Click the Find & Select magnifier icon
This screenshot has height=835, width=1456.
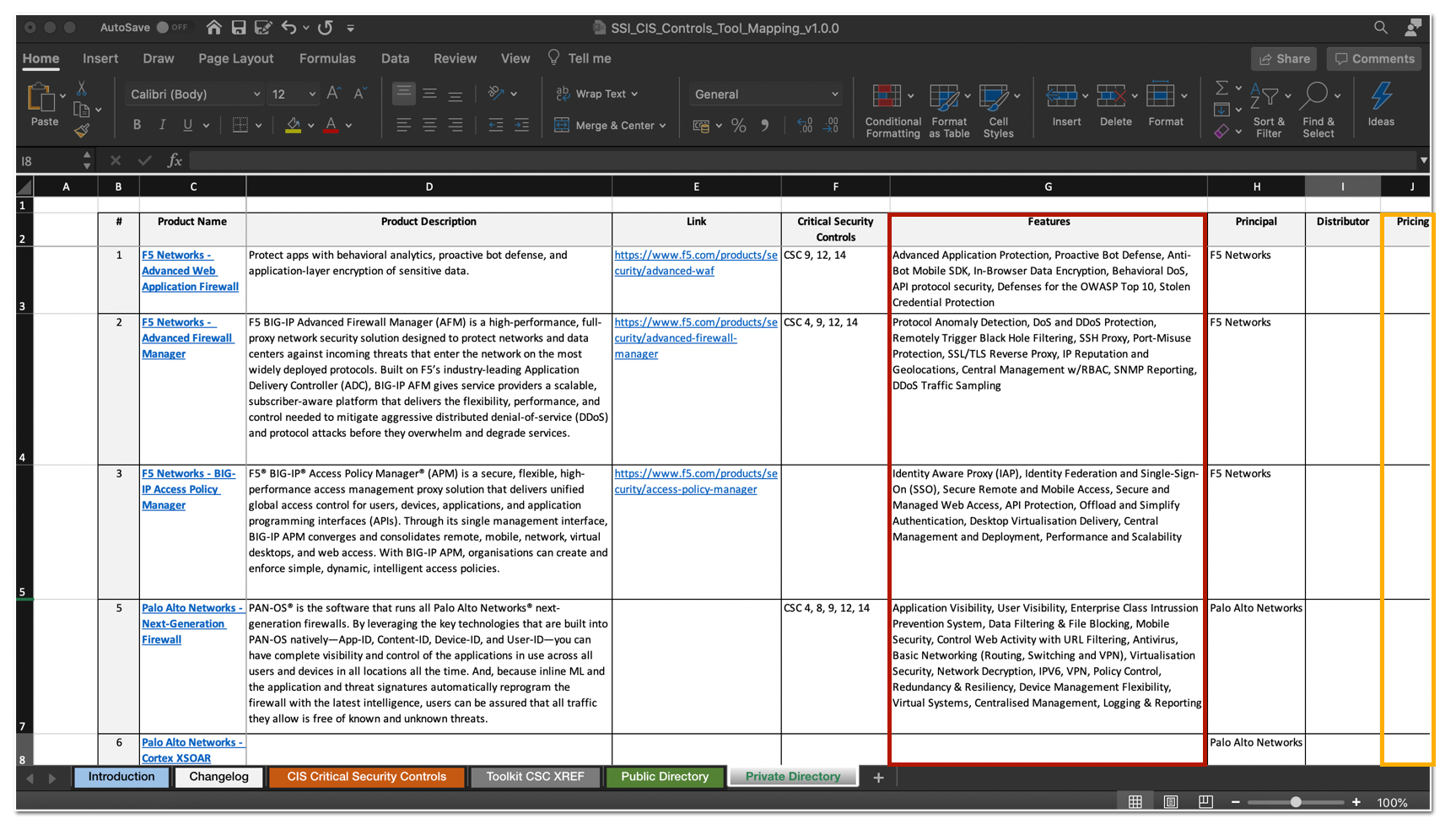tap(1313, 95)
